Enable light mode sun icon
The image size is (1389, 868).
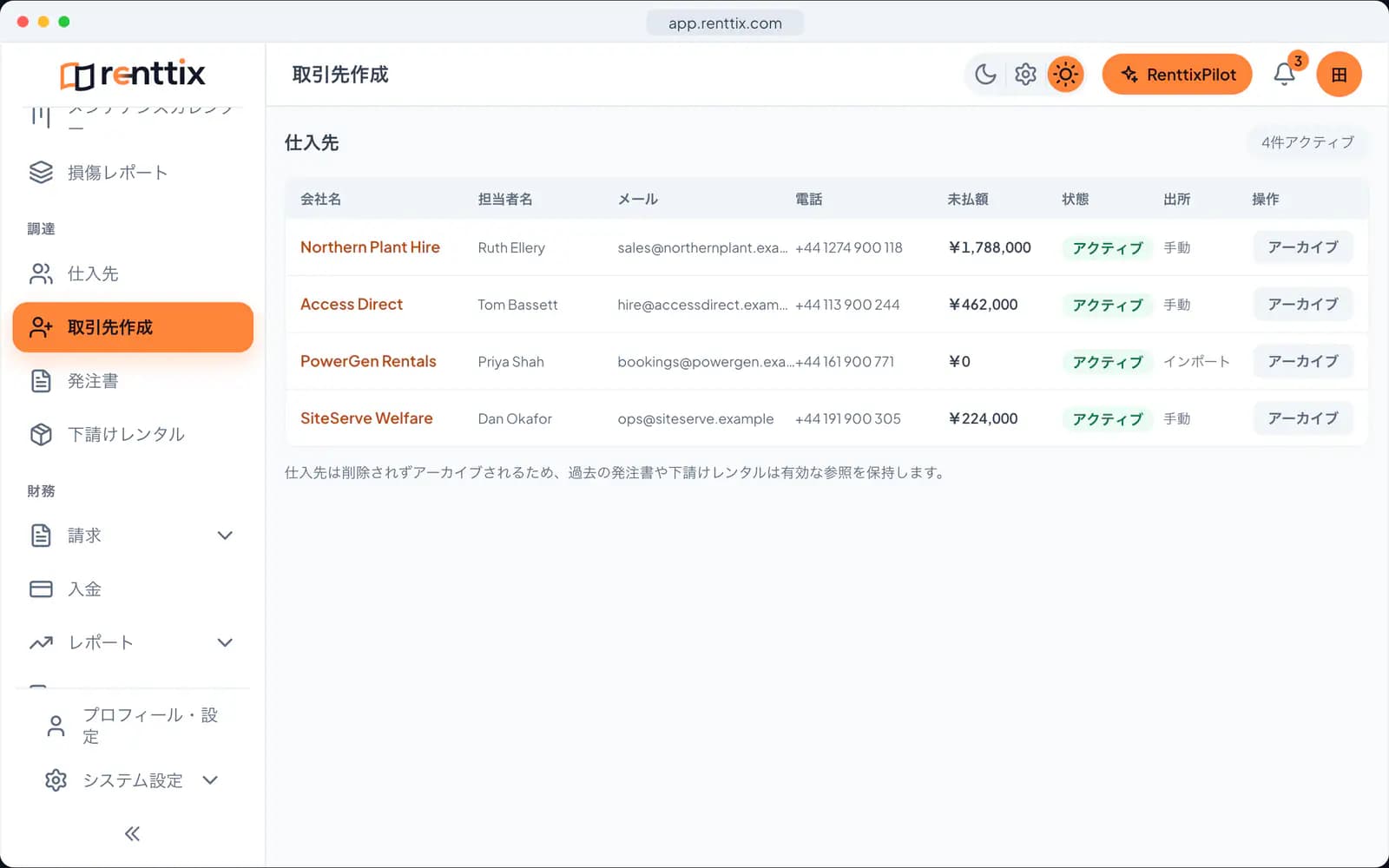(x=1065, y=75)
